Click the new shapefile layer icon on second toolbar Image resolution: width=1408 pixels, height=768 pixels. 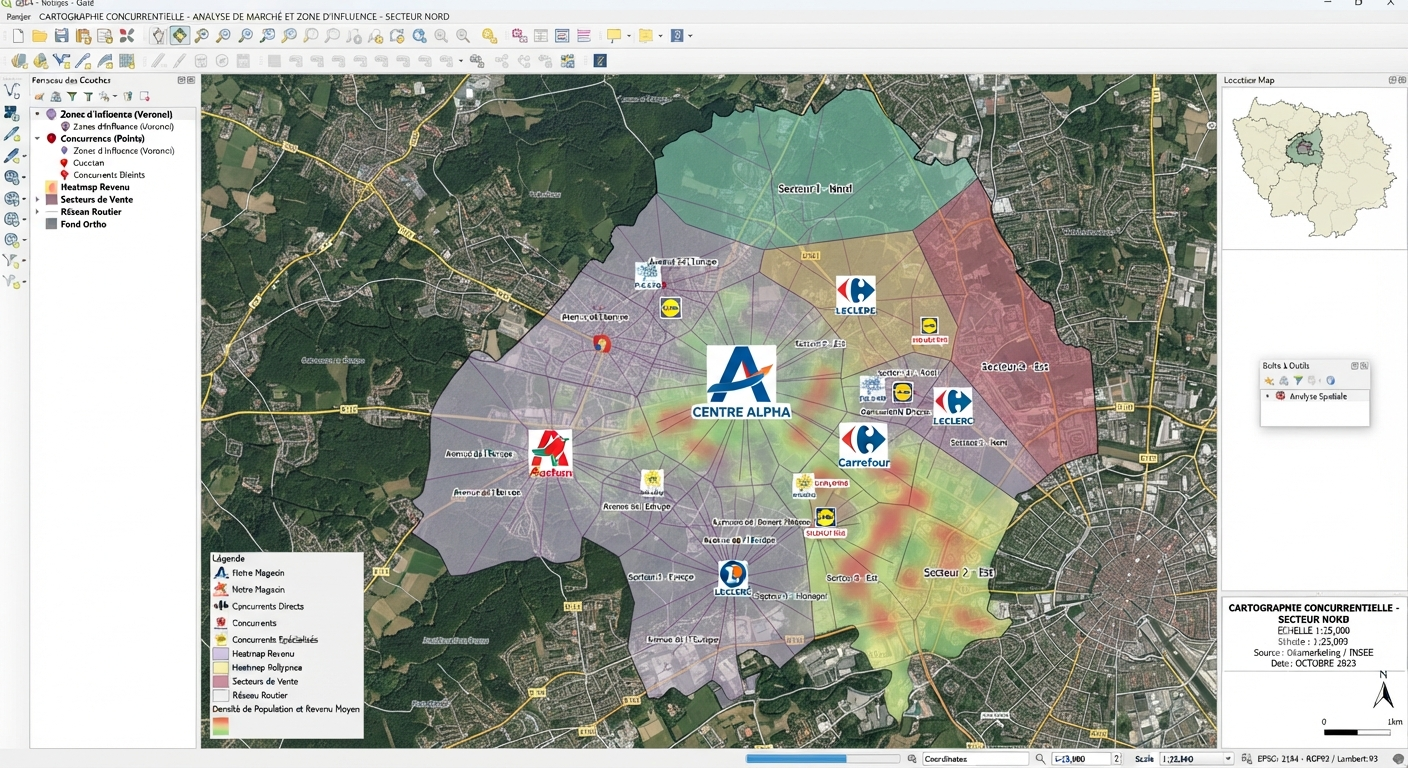click(x=61, y=61)
